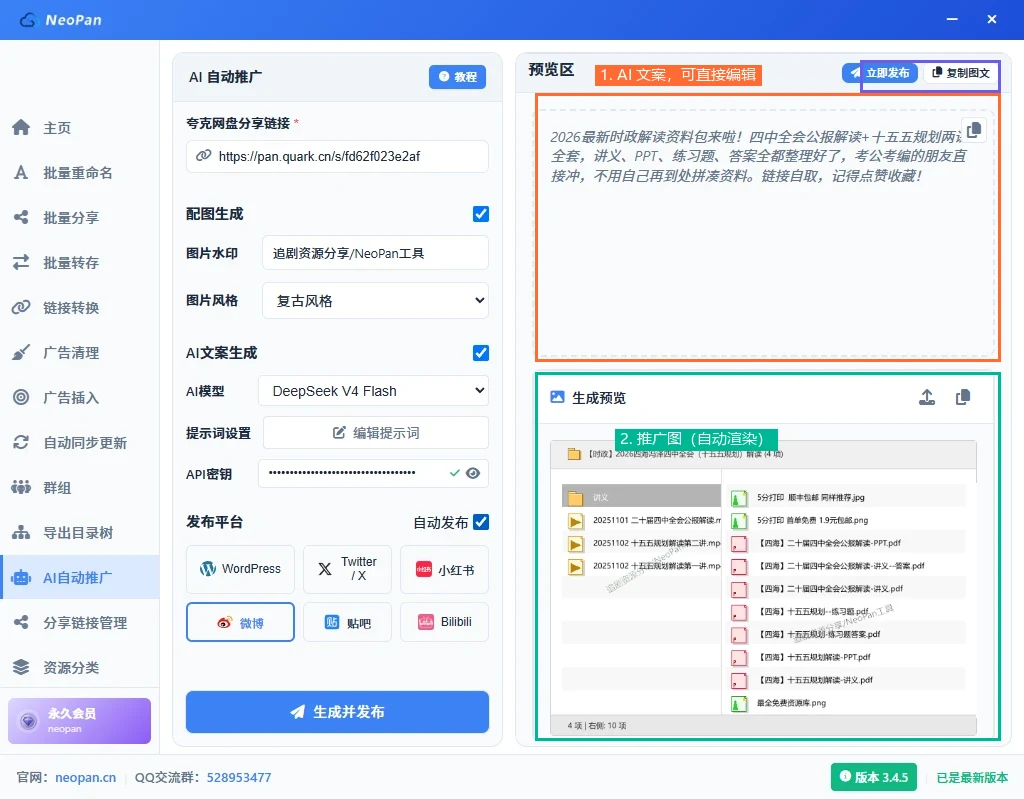Open 广告清理 sidebar entry
Screen dimensions: 1024x799
coord(80,353)
